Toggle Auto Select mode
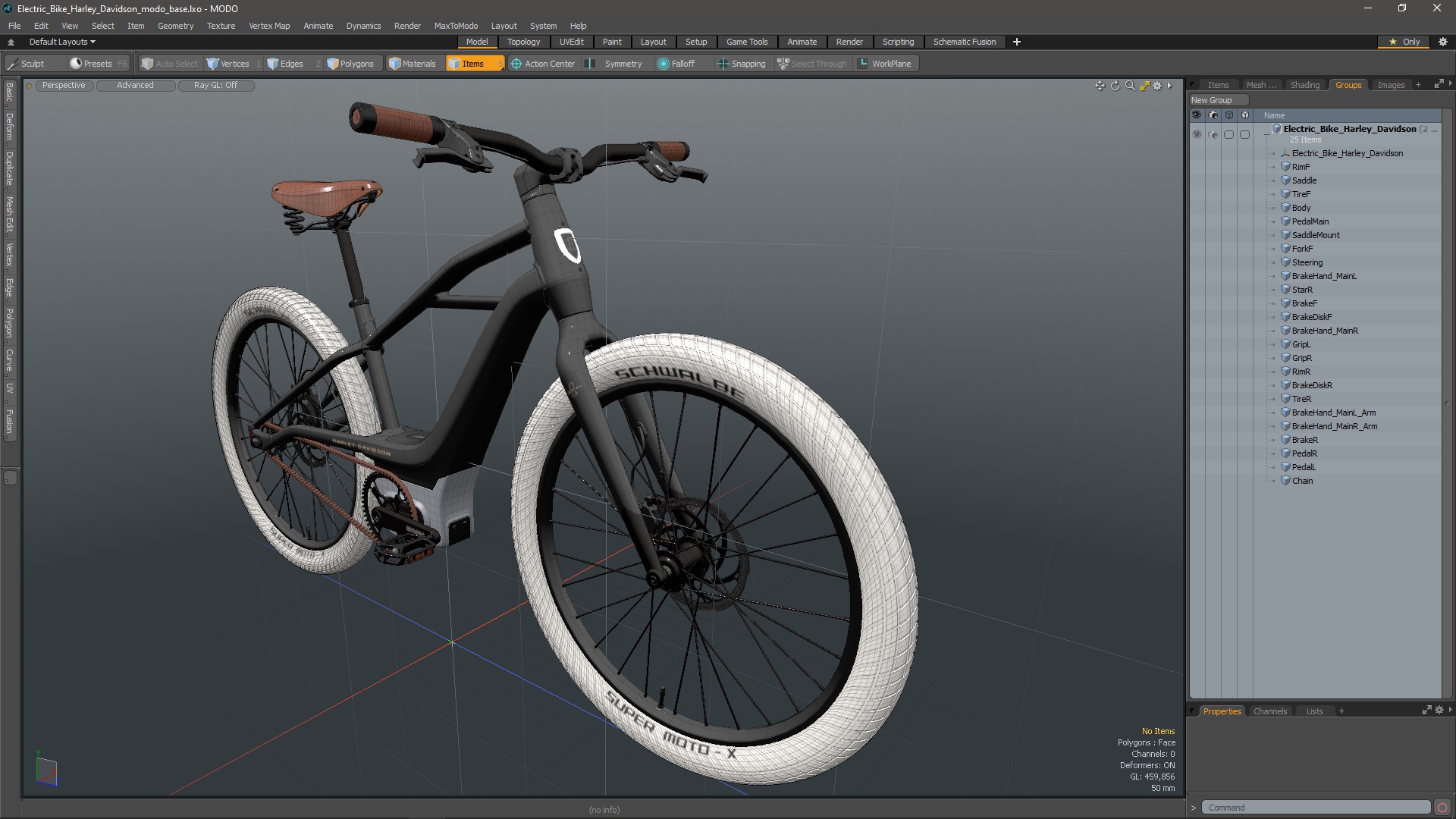This screenshot has width=1456, height=819. (169, 64)
